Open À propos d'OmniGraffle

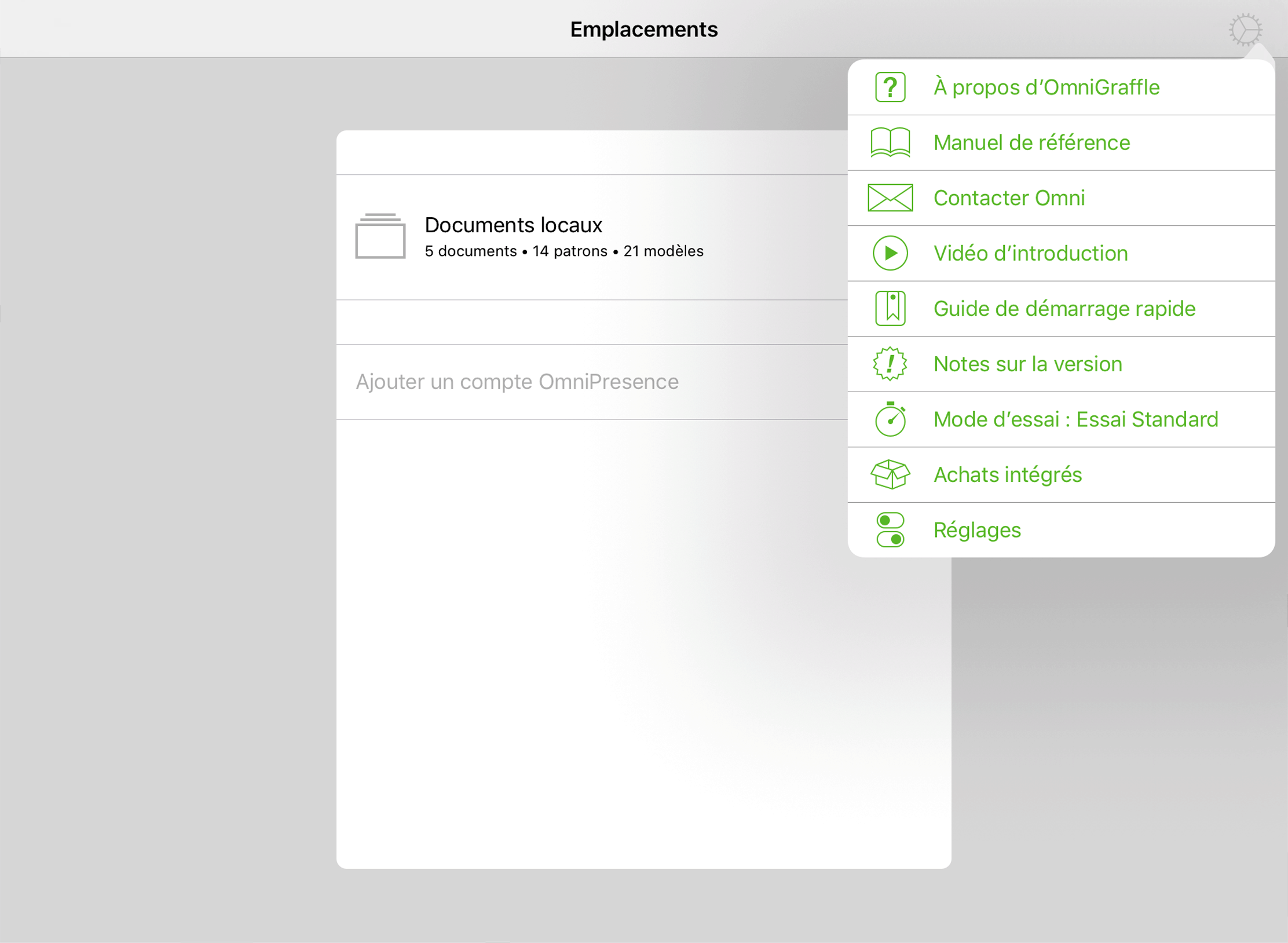pos(1061,87)
